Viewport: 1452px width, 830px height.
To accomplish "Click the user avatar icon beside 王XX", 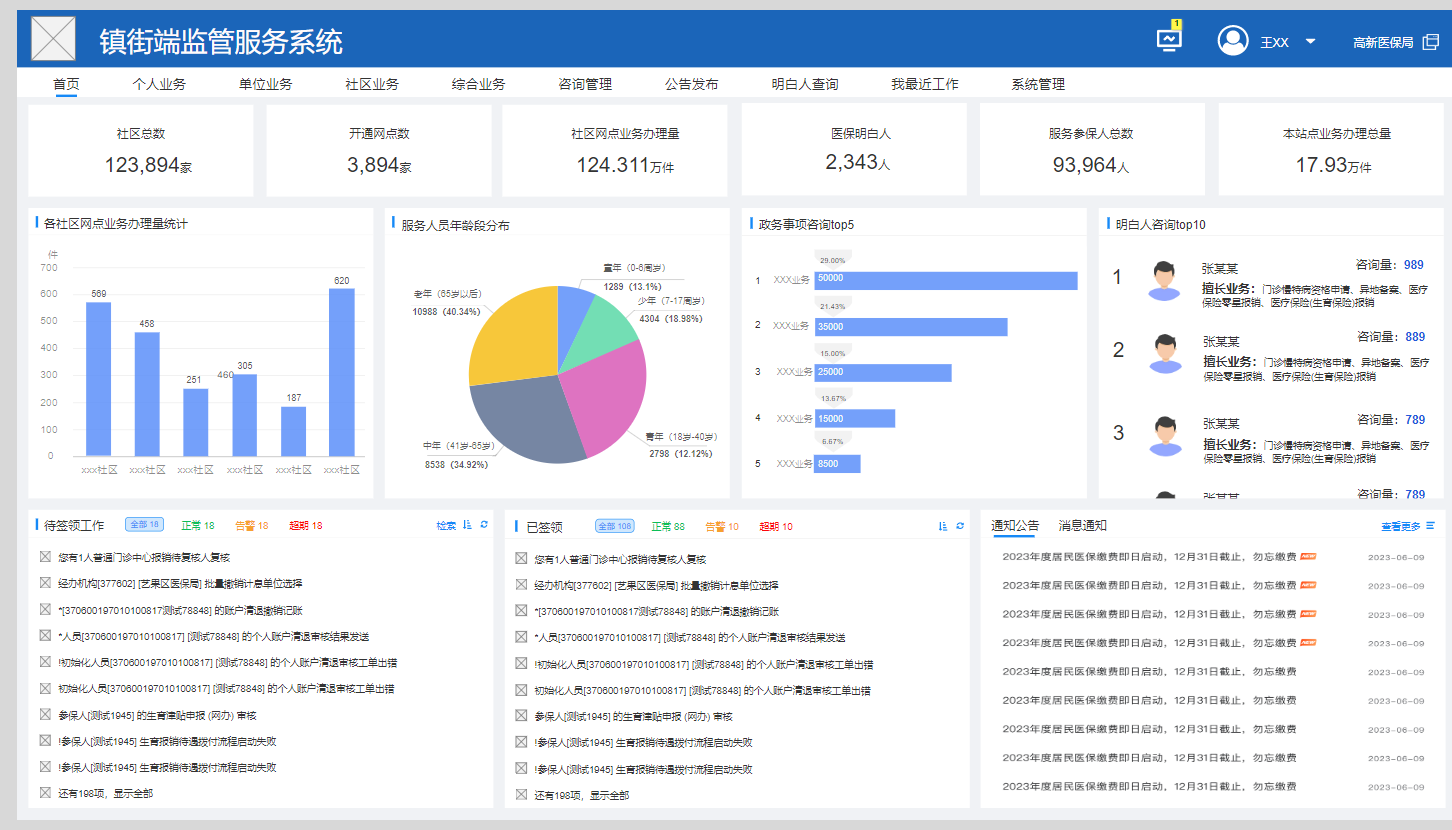I will (1232, 40).
